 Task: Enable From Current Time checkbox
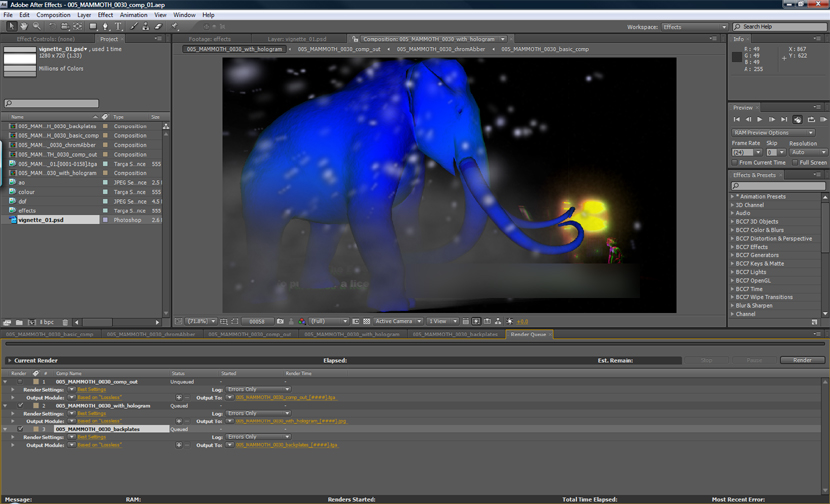pos(734,163)
